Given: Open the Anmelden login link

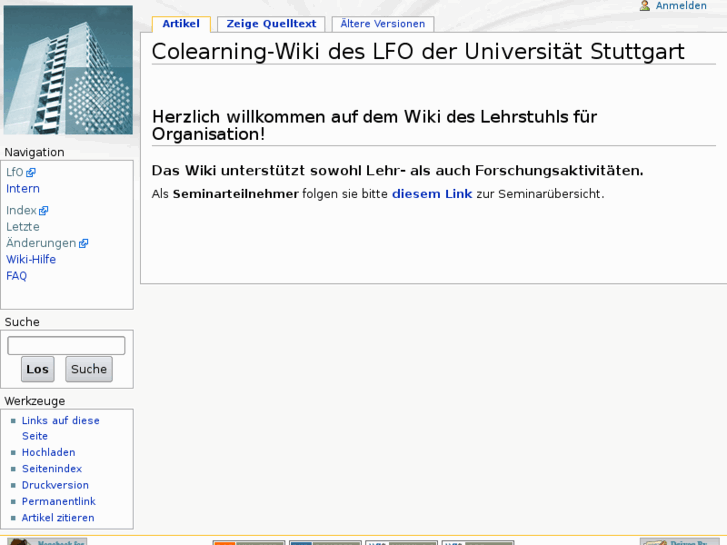Looking at the screenshot, I should pyautogui.click(x=681, y=6).
